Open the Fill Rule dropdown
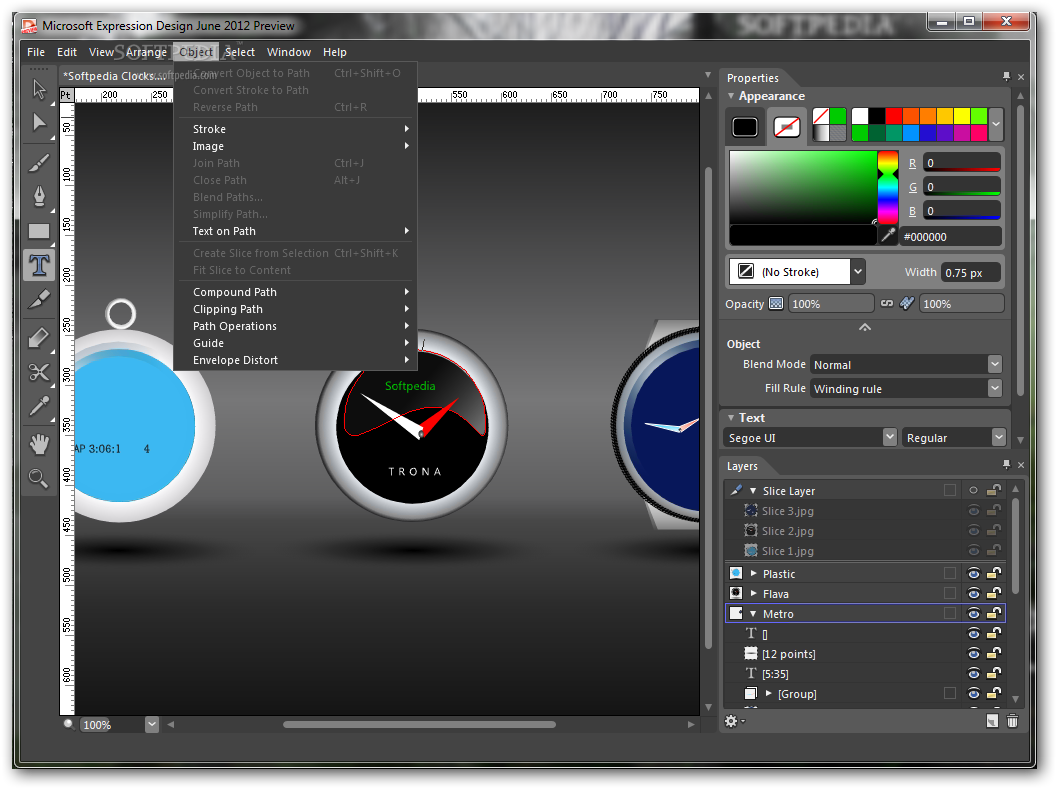1057x789 pixels. point(995,388)
